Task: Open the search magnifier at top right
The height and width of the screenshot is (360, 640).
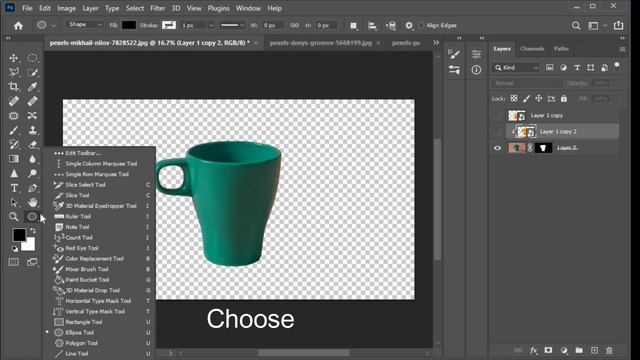Action: (576, 26)
